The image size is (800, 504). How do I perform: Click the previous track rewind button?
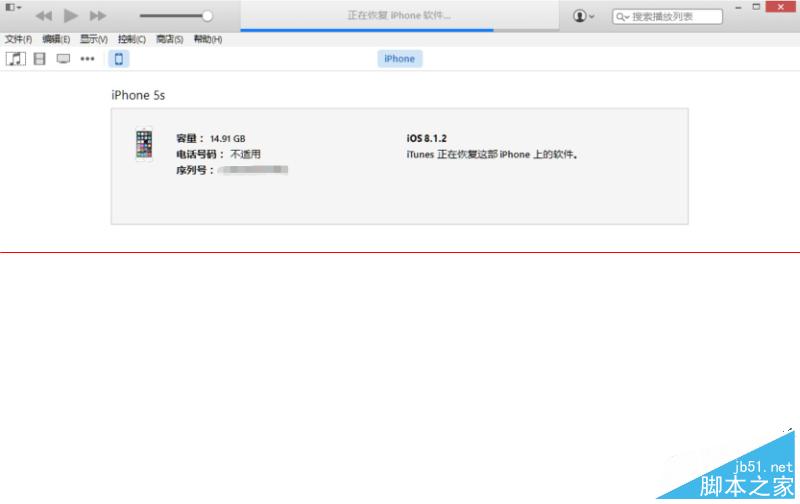44,16
